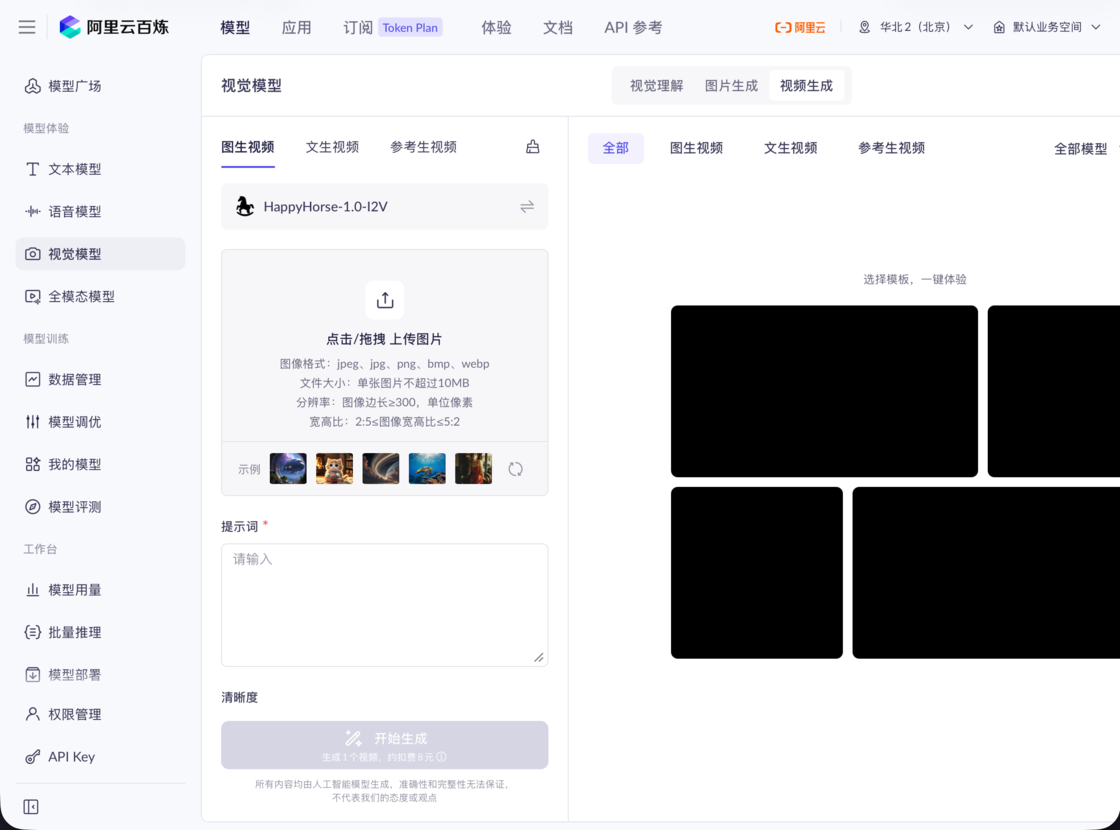The height and width of the screenshot is (830, 1120).
Task: Click the 阿里云 logo link
Action: (x=800, y=27)
